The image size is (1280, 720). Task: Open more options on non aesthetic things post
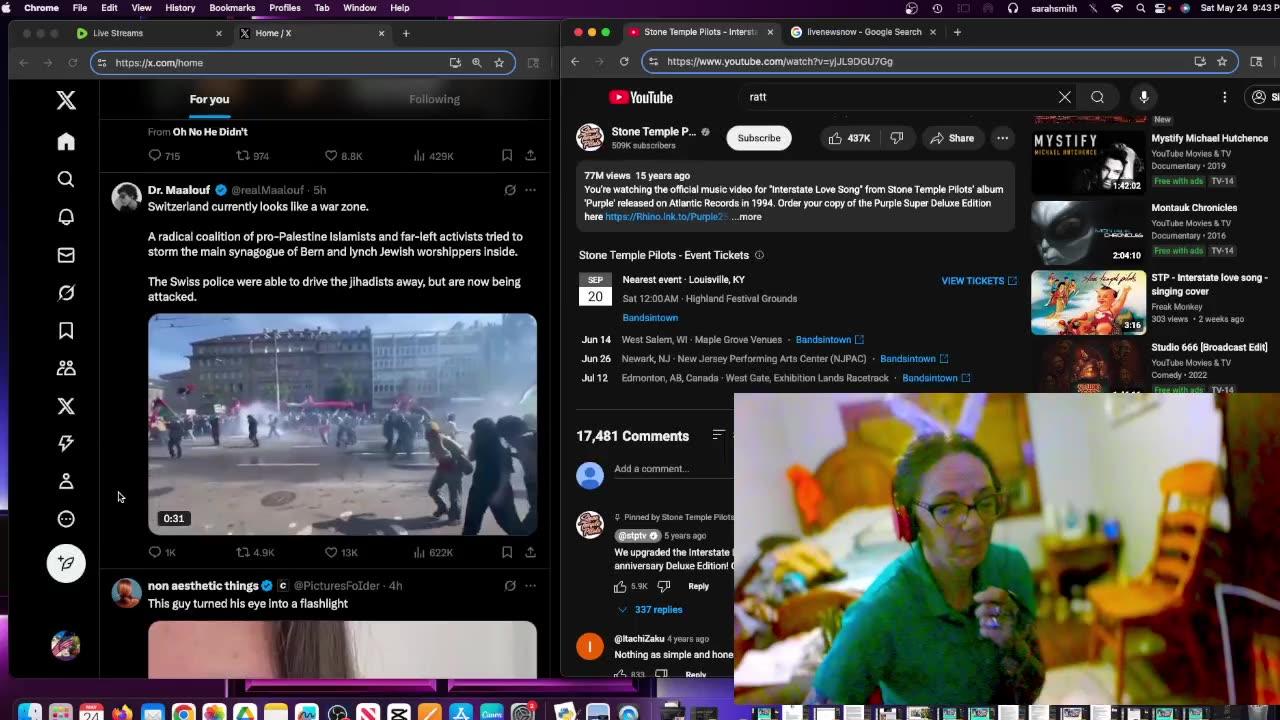coord(530,586)
